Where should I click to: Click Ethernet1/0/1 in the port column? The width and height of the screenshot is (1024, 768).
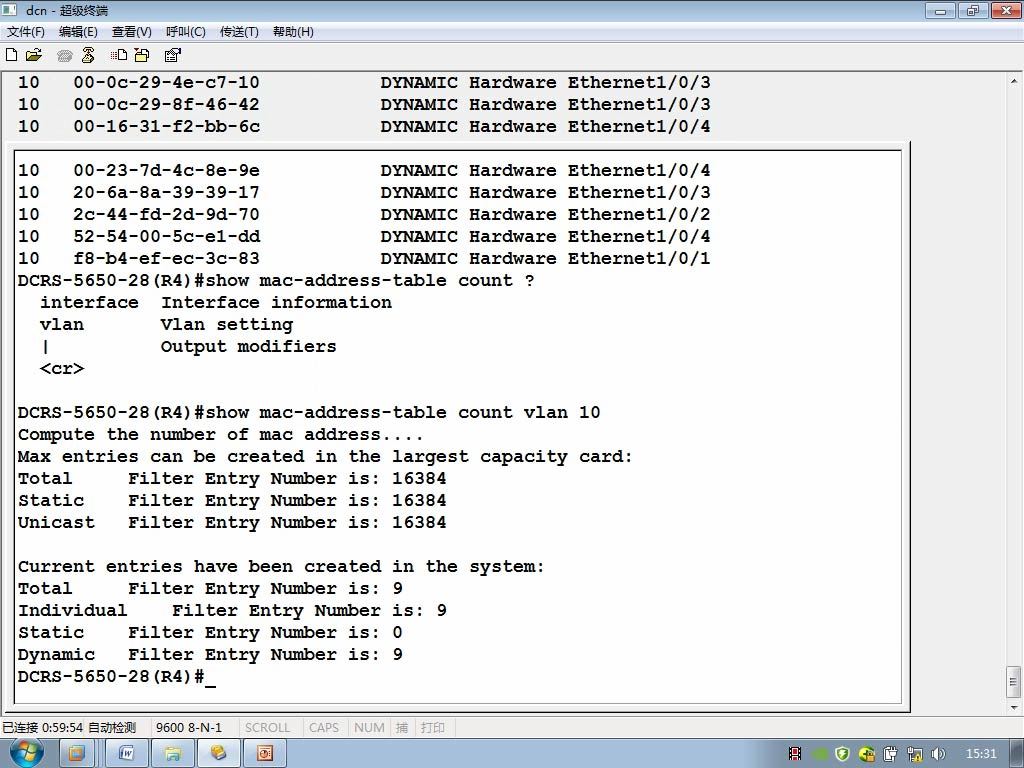point(639,259)
